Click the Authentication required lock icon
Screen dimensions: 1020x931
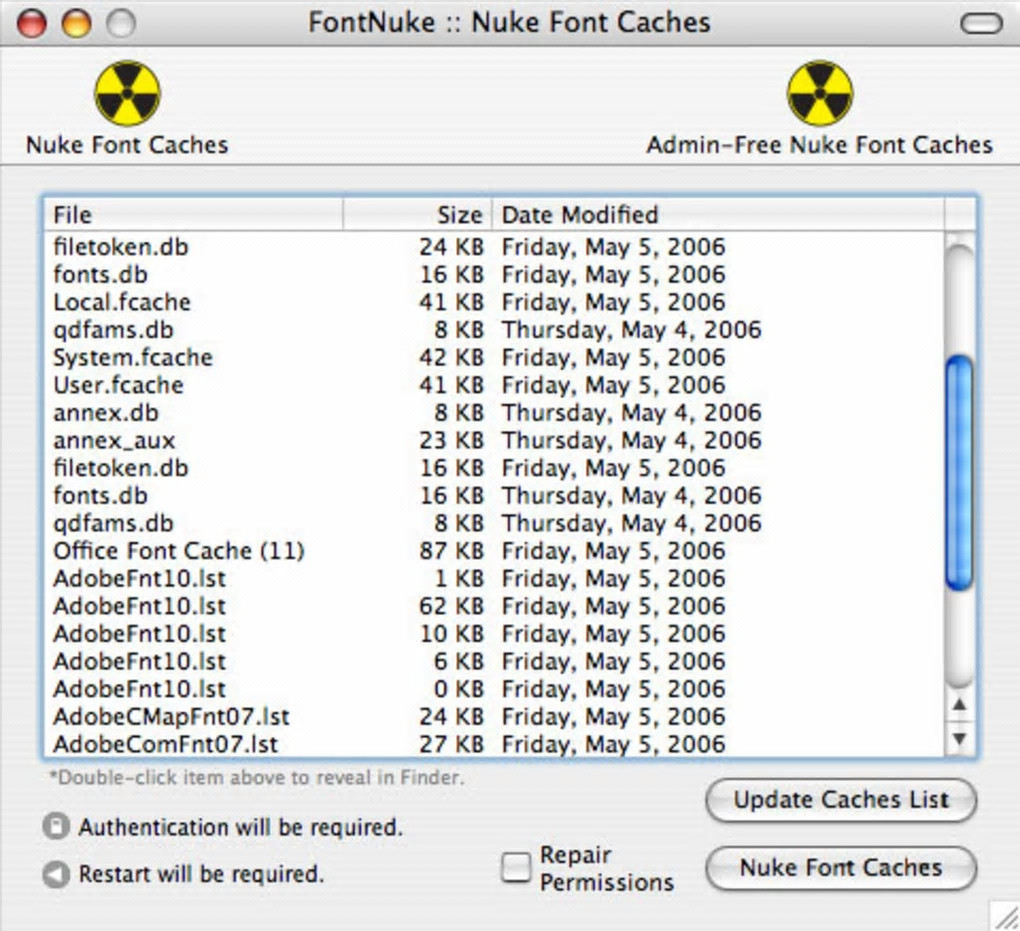pyautogui.click(x=57, y=827)
